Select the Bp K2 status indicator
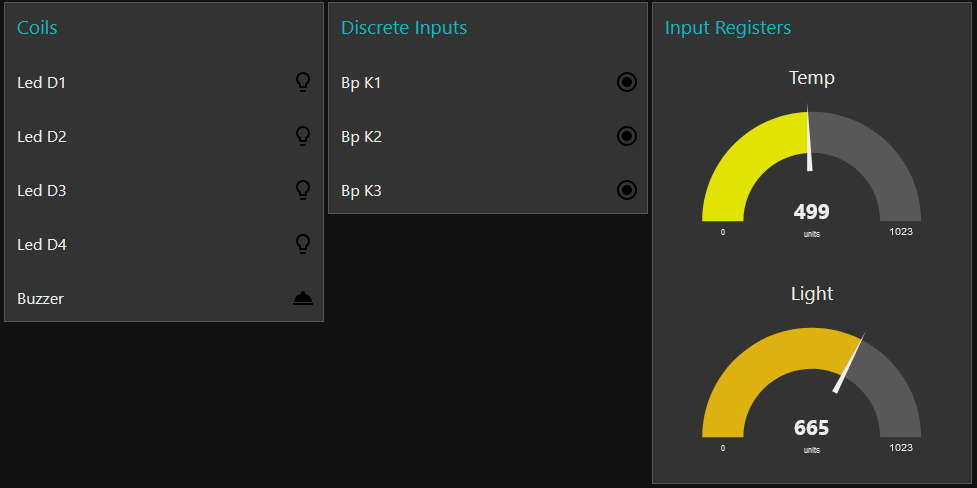The height and width of the screenshot is (488, 977). pos(627,136)
